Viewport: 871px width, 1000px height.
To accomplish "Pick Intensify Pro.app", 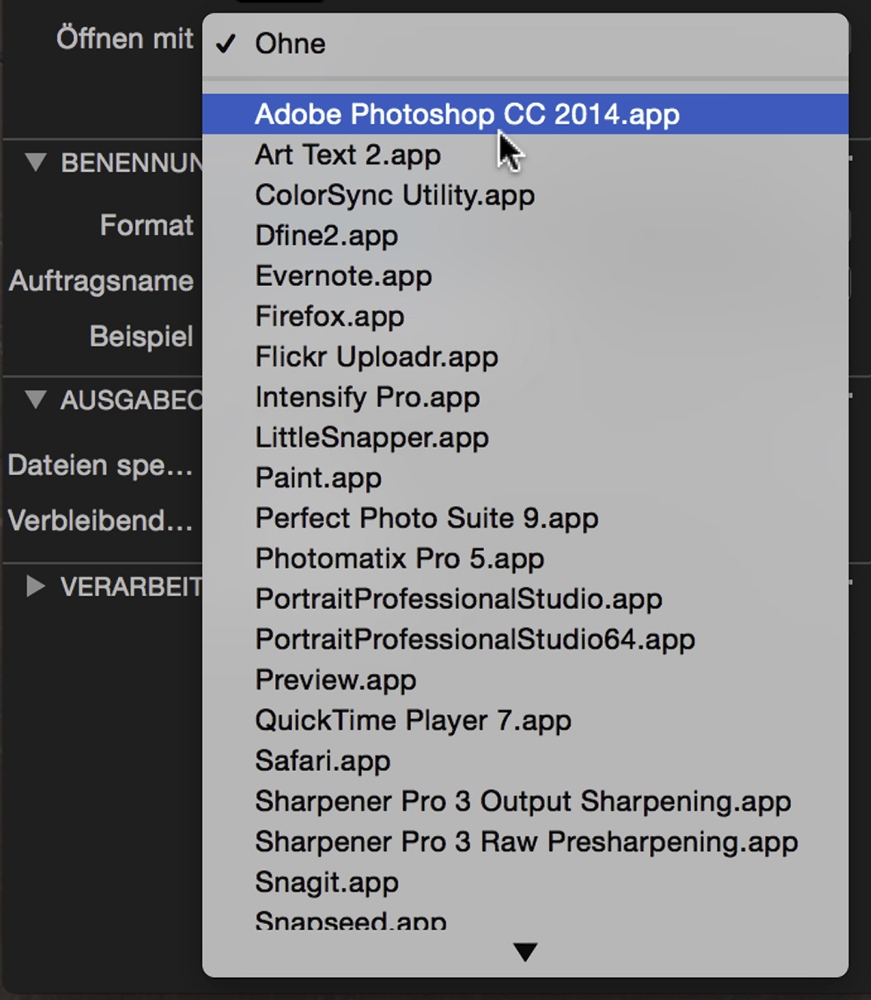I will (x=525, y=397).
